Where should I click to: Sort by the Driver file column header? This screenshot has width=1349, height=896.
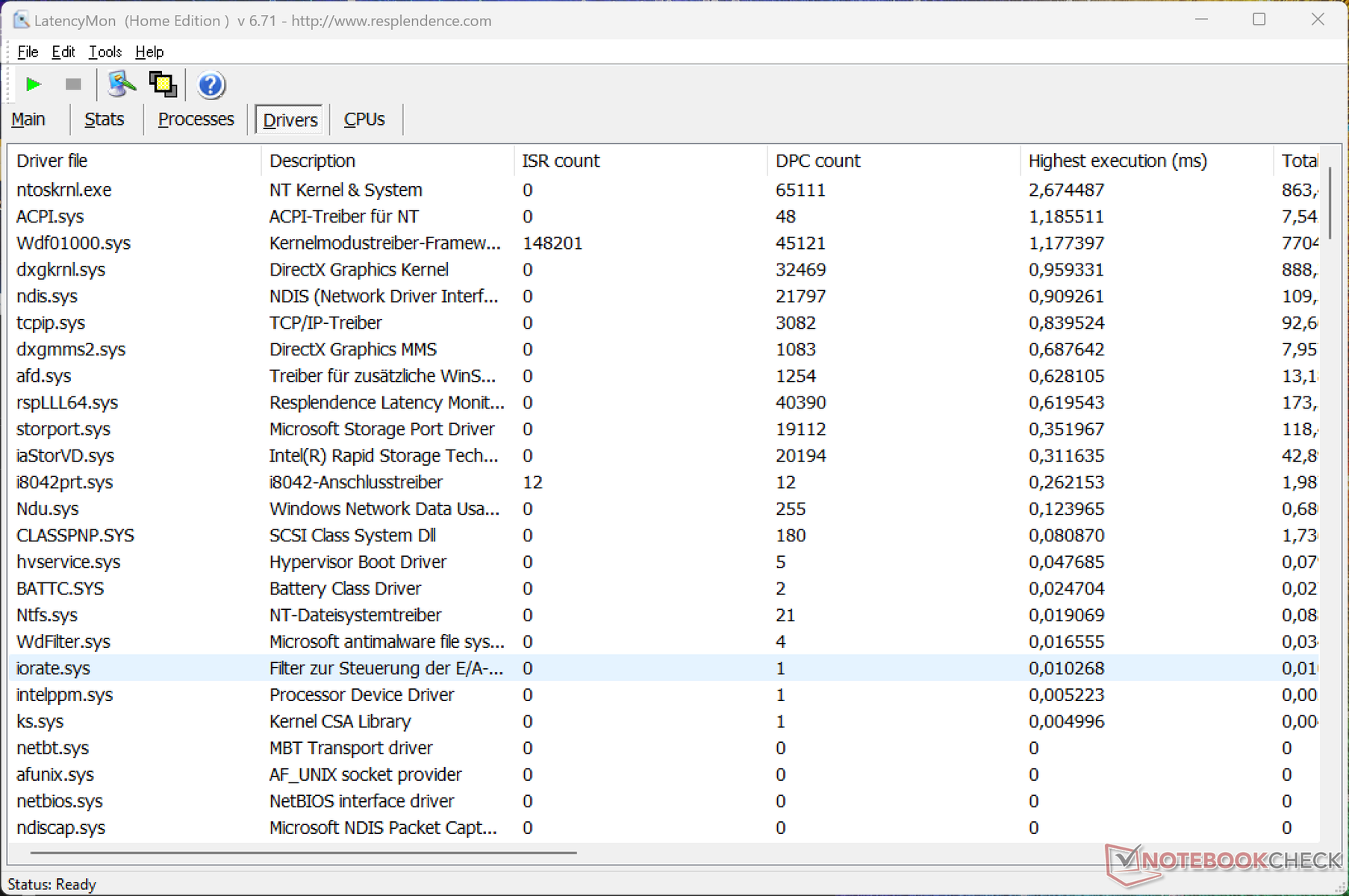coord(134,161)
